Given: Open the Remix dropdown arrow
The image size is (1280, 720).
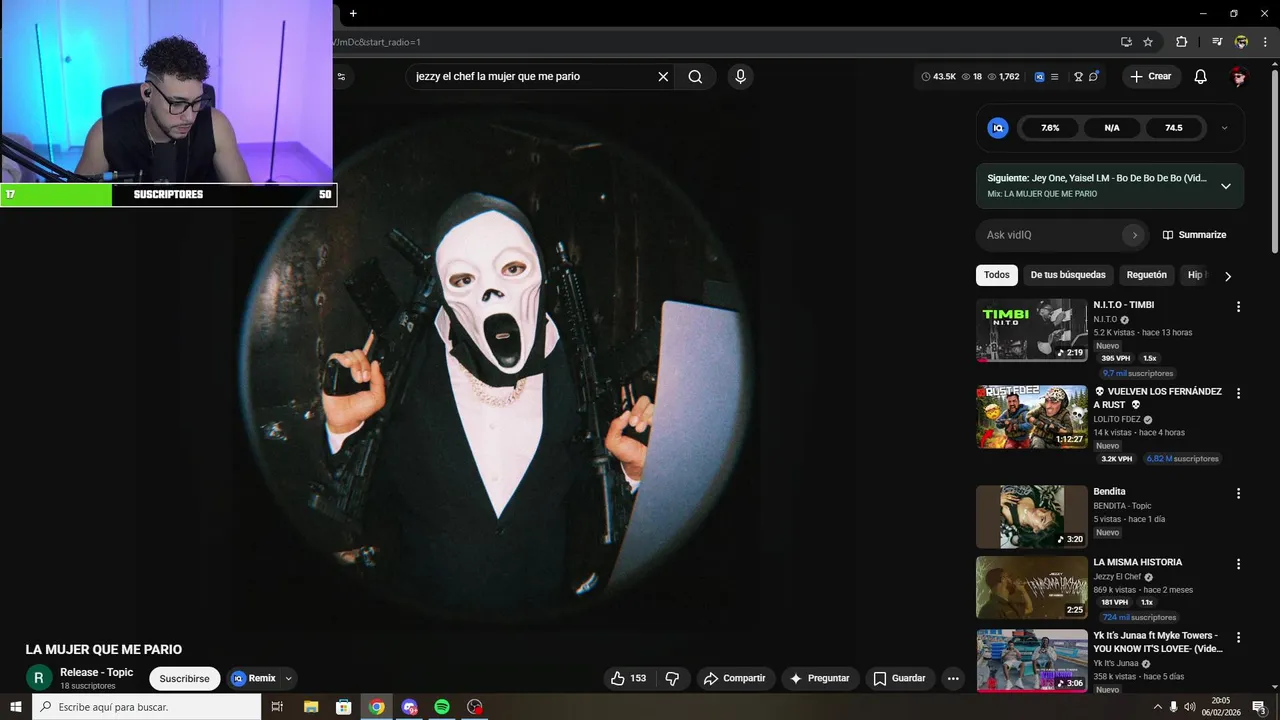Looking at the screenshot, I should [288, 678].
